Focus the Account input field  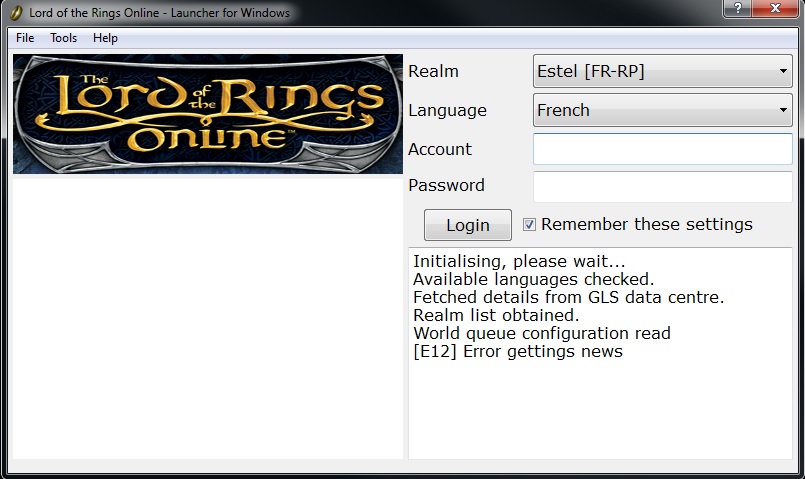663,149
